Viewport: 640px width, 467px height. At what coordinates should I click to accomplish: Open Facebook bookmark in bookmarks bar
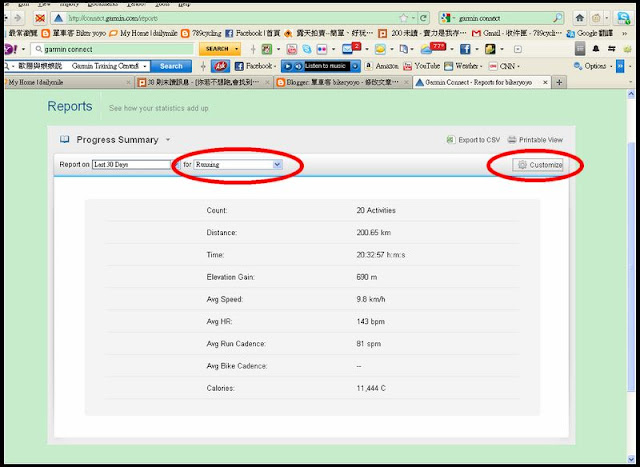point(252,33)
